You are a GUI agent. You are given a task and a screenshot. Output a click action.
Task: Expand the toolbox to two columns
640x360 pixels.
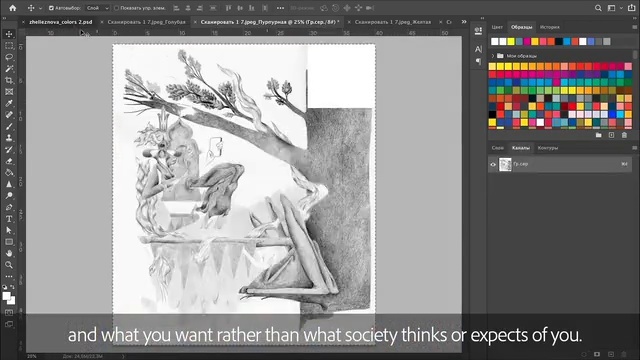pos(4,18)
